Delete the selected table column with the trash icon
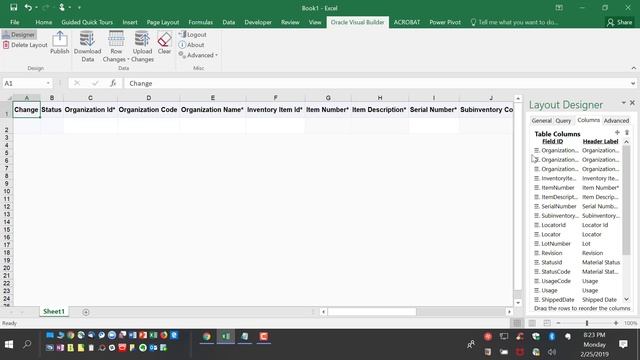Viewport: 640px width, 360px height. [x=627, y=133]
